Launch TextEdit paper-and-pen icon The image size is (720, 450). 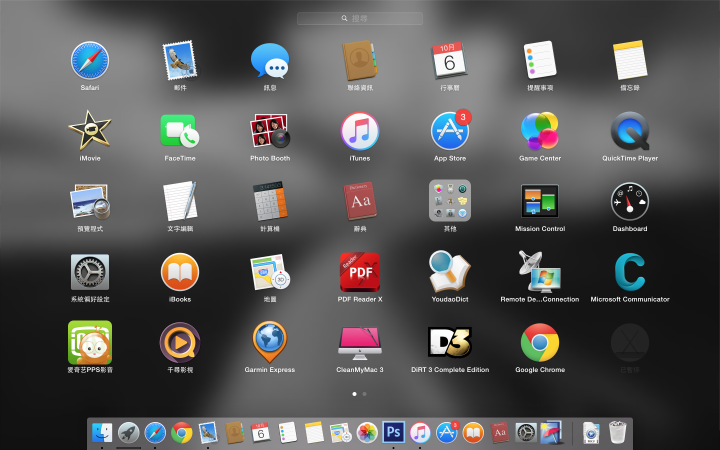click(180, 201)
